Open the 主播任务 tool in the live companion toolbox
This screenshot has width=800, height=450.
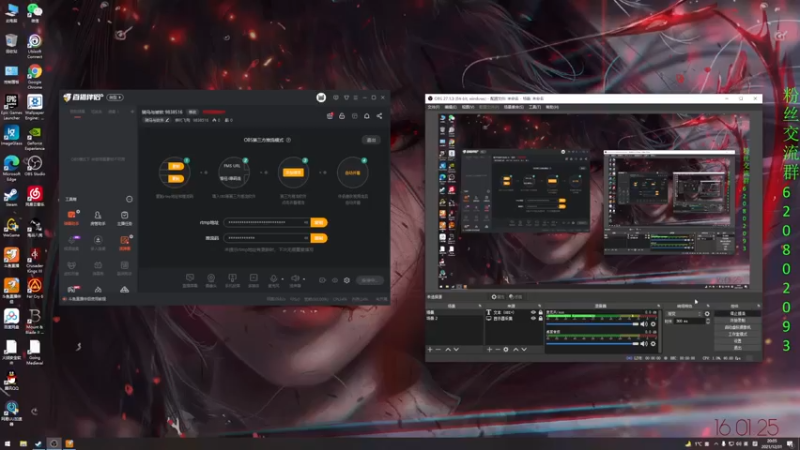coord(124,218)
